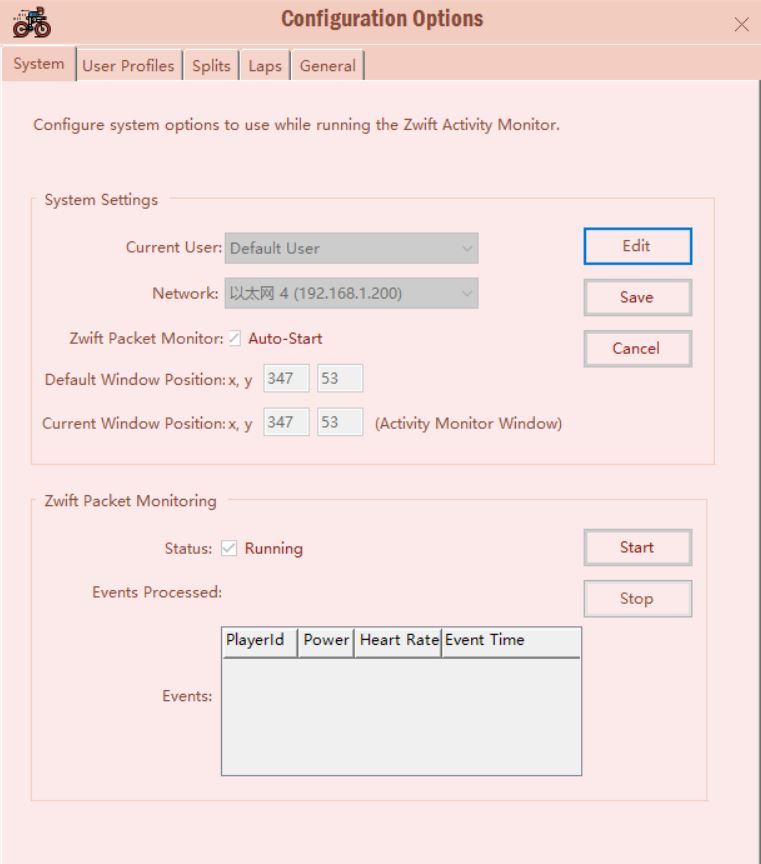
Task: Start Zwift packet monitoring
Action: [638, 547]
